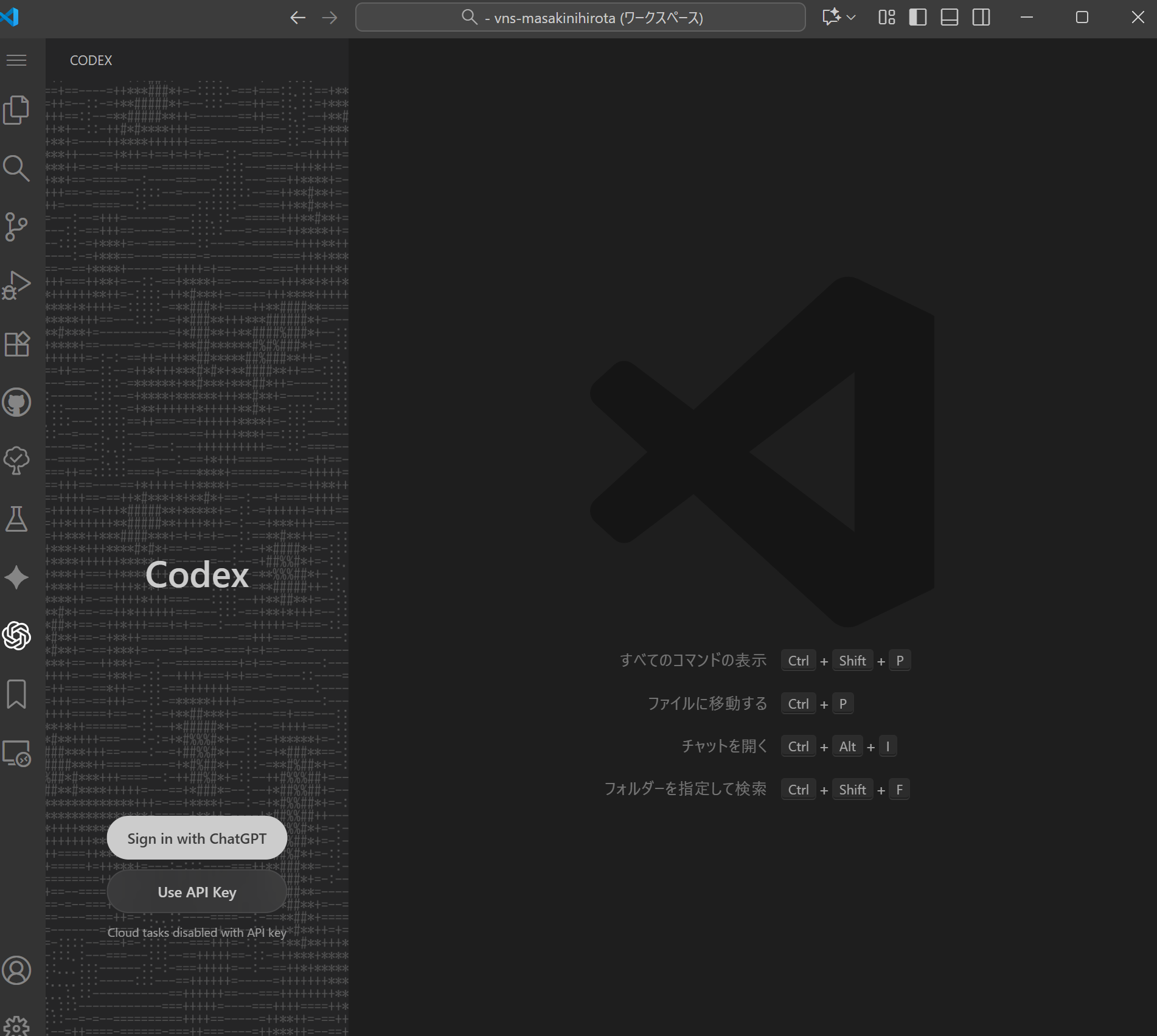Open the Source Control view
1157x1036 pixels.
click(x=16, y=227)
